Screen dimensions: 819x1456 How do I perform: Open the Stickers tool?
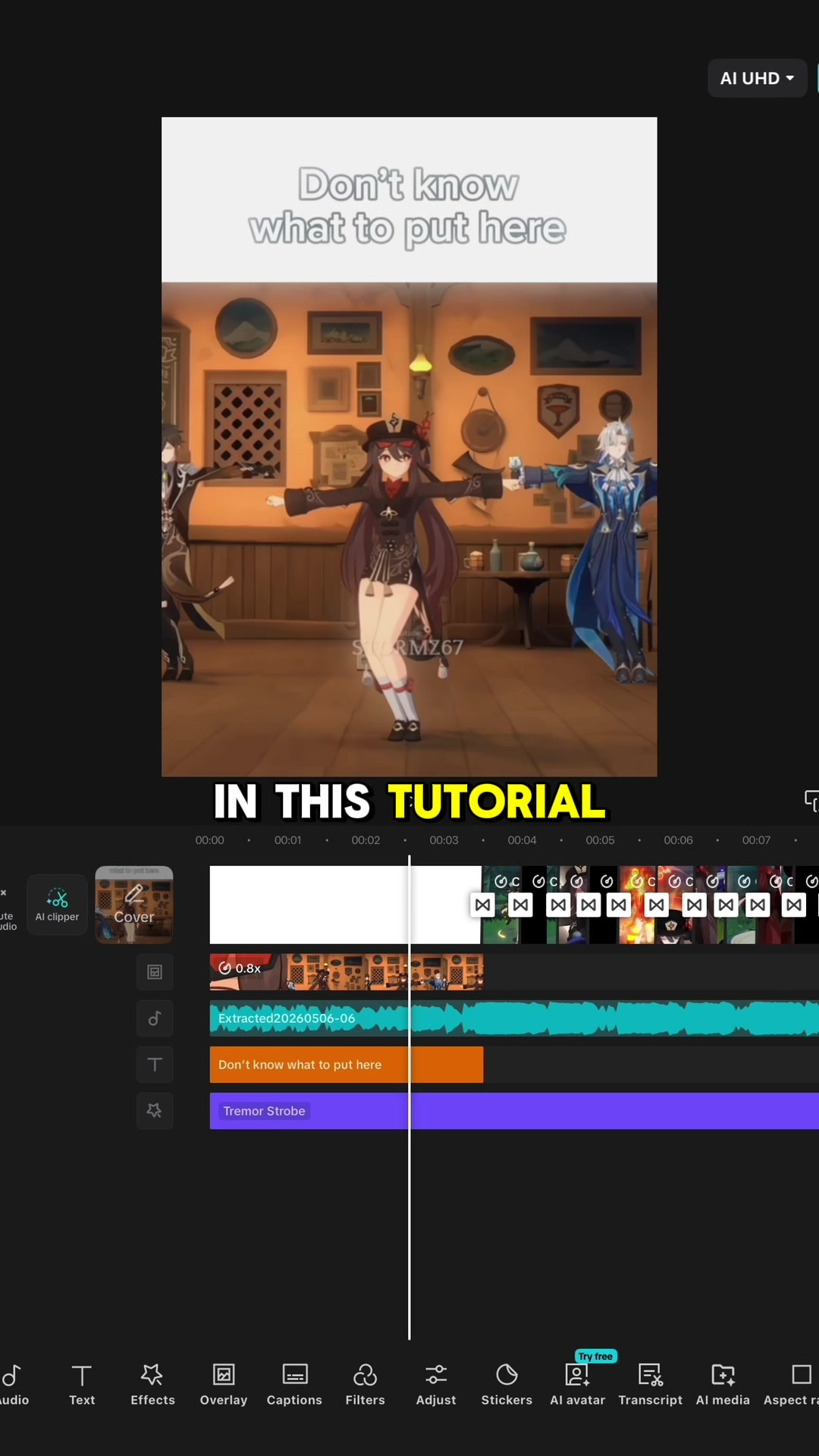pyautogui.click(x=507, y=1385)
